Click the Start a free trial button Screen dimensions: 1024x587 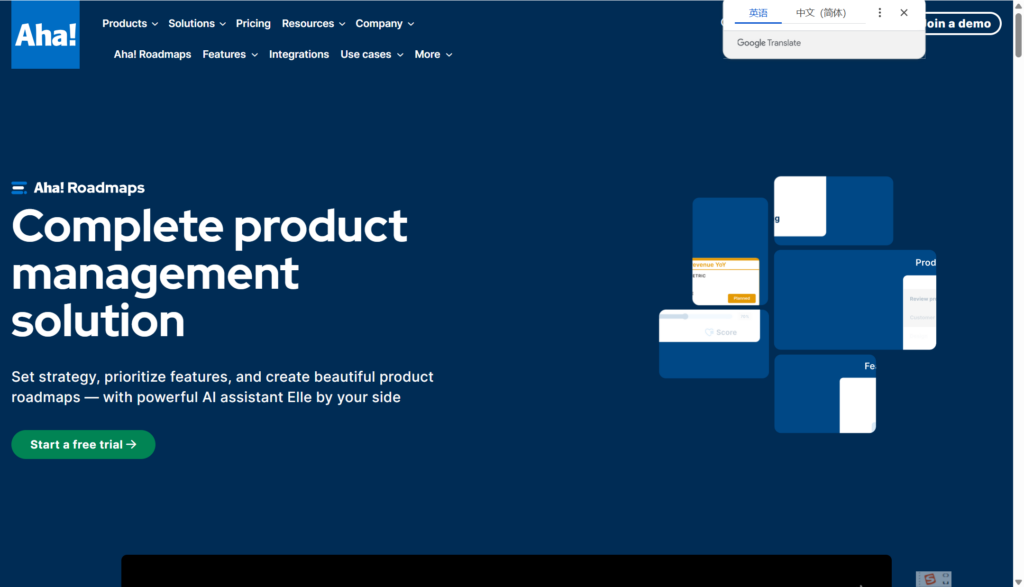click(83, 445)
